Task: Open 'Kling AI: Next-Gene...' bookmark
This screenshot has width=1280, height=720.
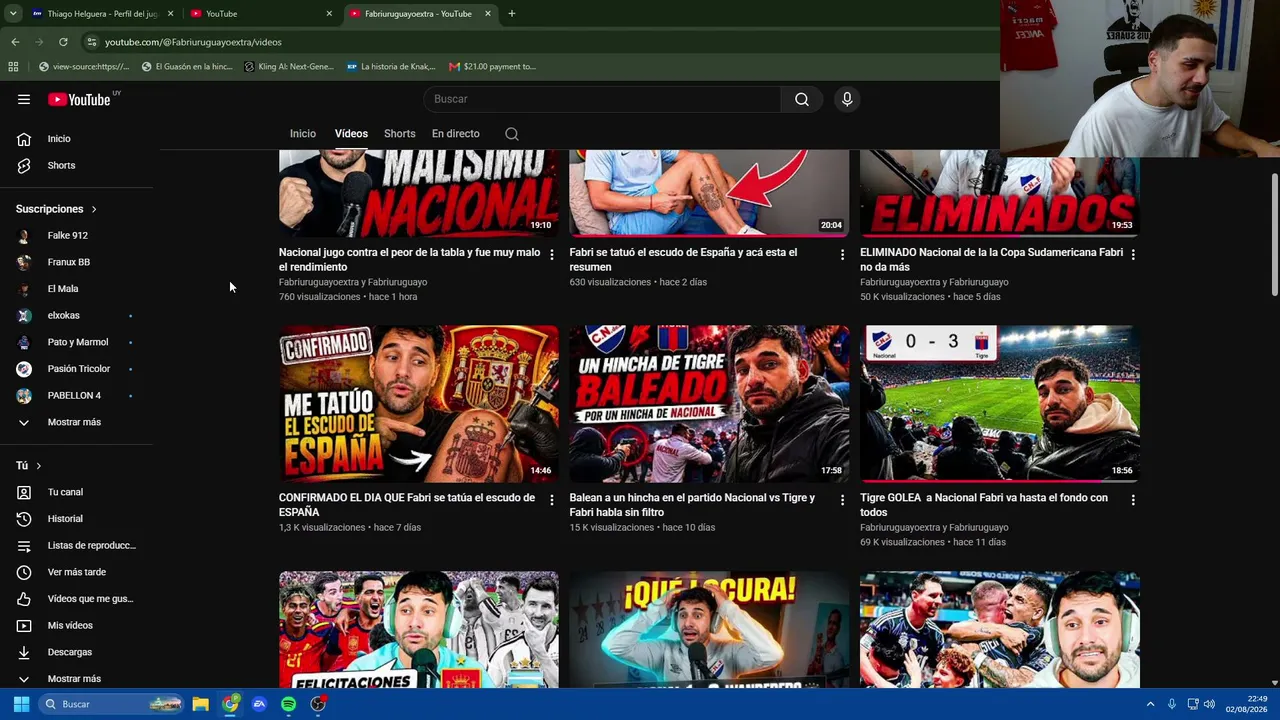Action: point(289,67)
